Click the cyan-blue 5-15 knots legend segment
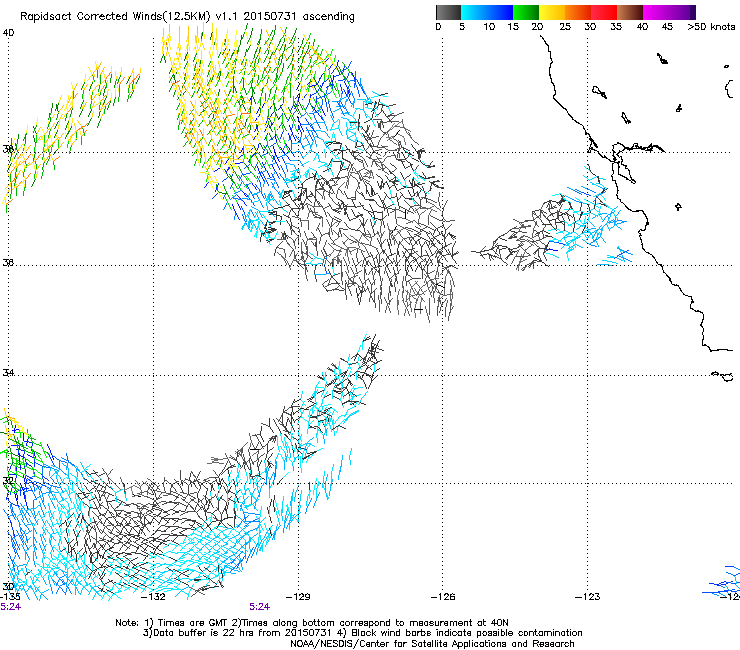This screenshot has height=650, width=740. pyautogui.click(x=487, y=12)
